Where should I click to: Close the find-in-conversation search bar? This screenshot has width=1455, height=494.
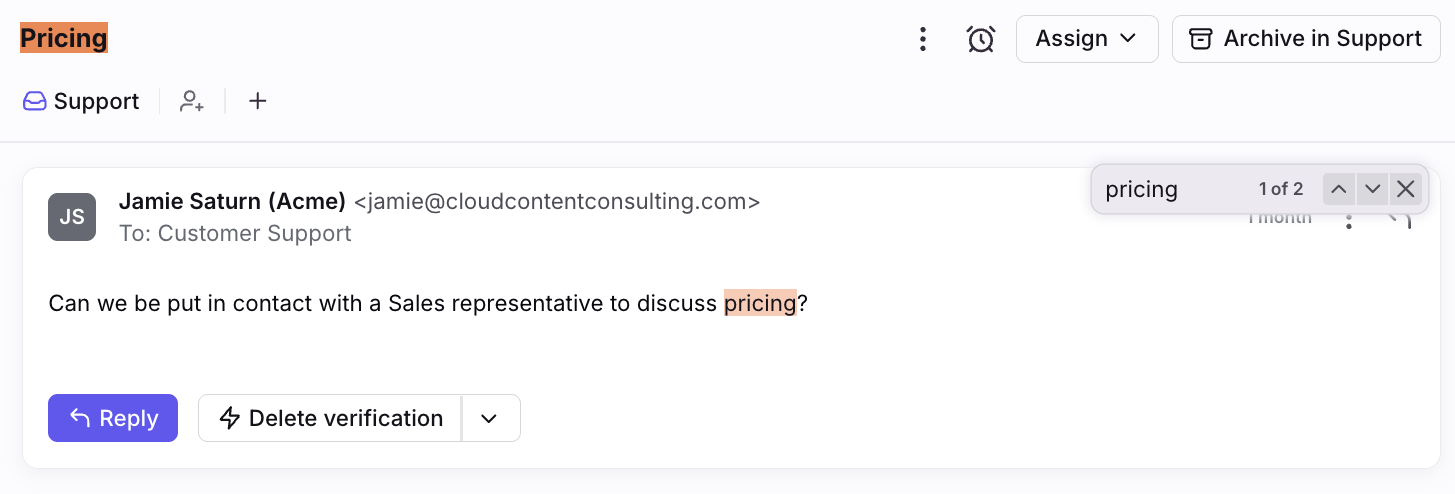[x=1405, y=189]
